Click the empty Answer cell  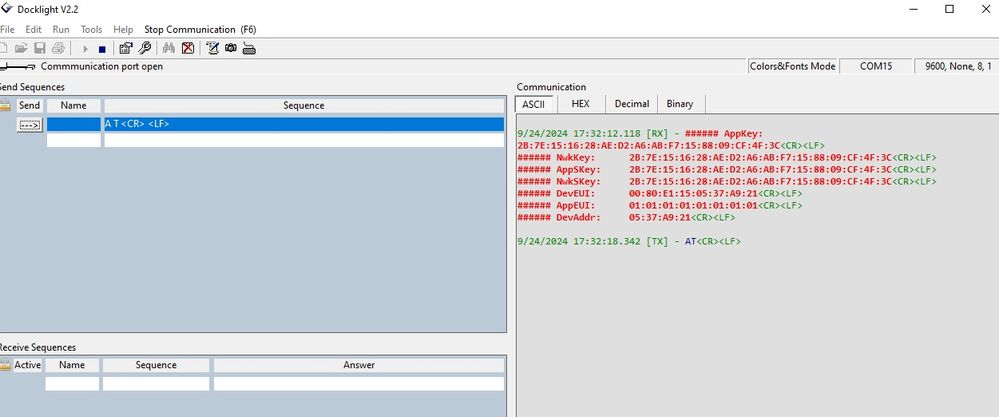pyautogui.click(x=359, y=384)
